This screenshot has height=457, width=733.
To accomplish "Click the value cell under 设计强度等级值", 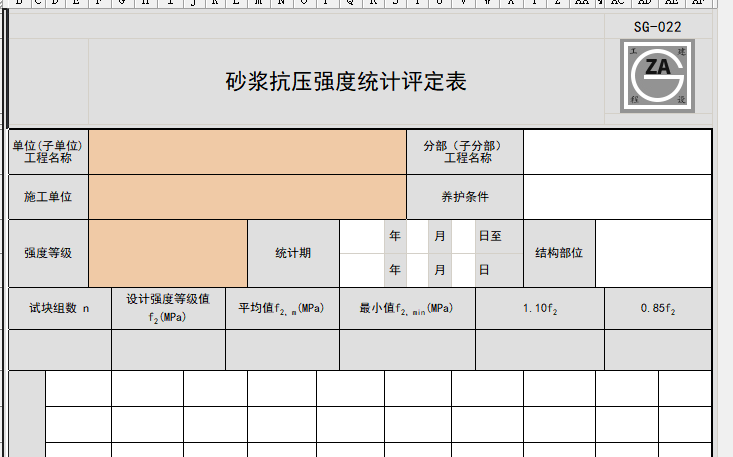I will (x=168, y=350).
